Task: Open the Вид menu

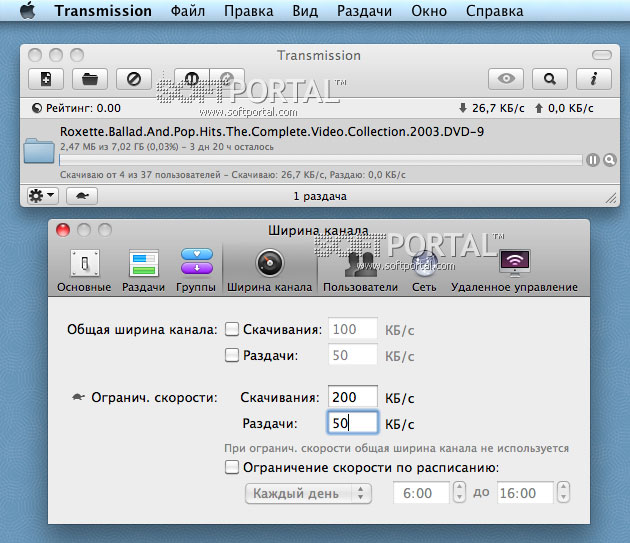Action: coord(305,11)
